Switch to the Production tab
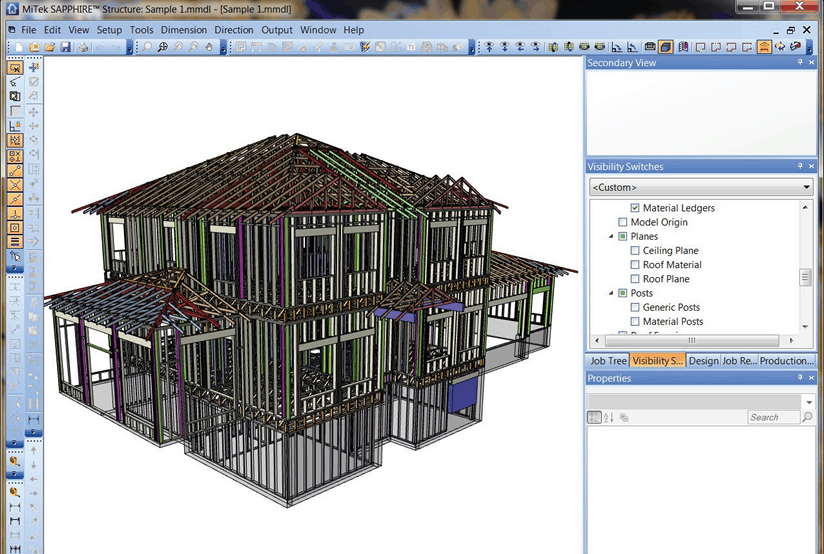The width and height of the screenshot is (824, 554). (787, 361)
